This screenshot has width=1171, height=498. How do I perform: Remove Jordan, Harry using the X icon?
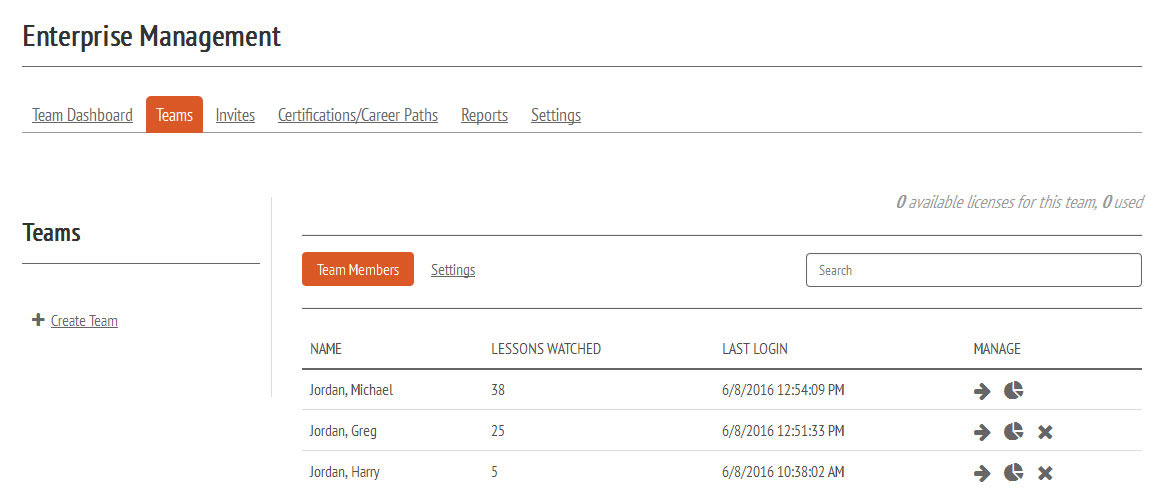(x=1045, y=473)
